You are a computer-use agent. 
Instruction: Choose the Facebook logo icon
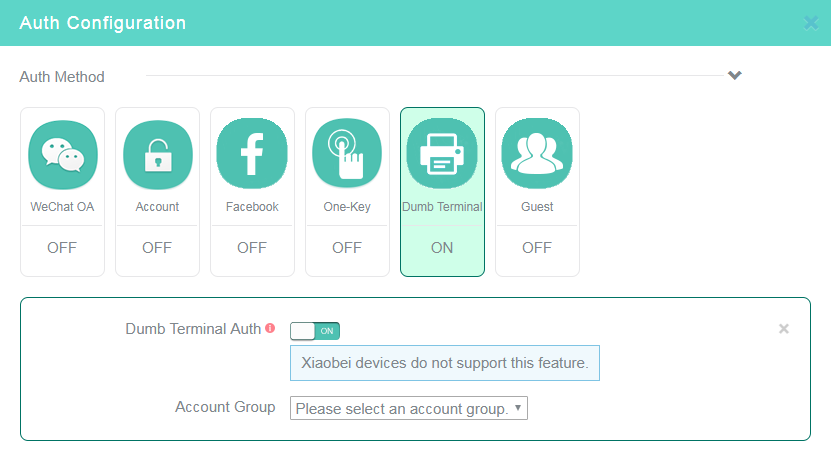tap(252, 154)
